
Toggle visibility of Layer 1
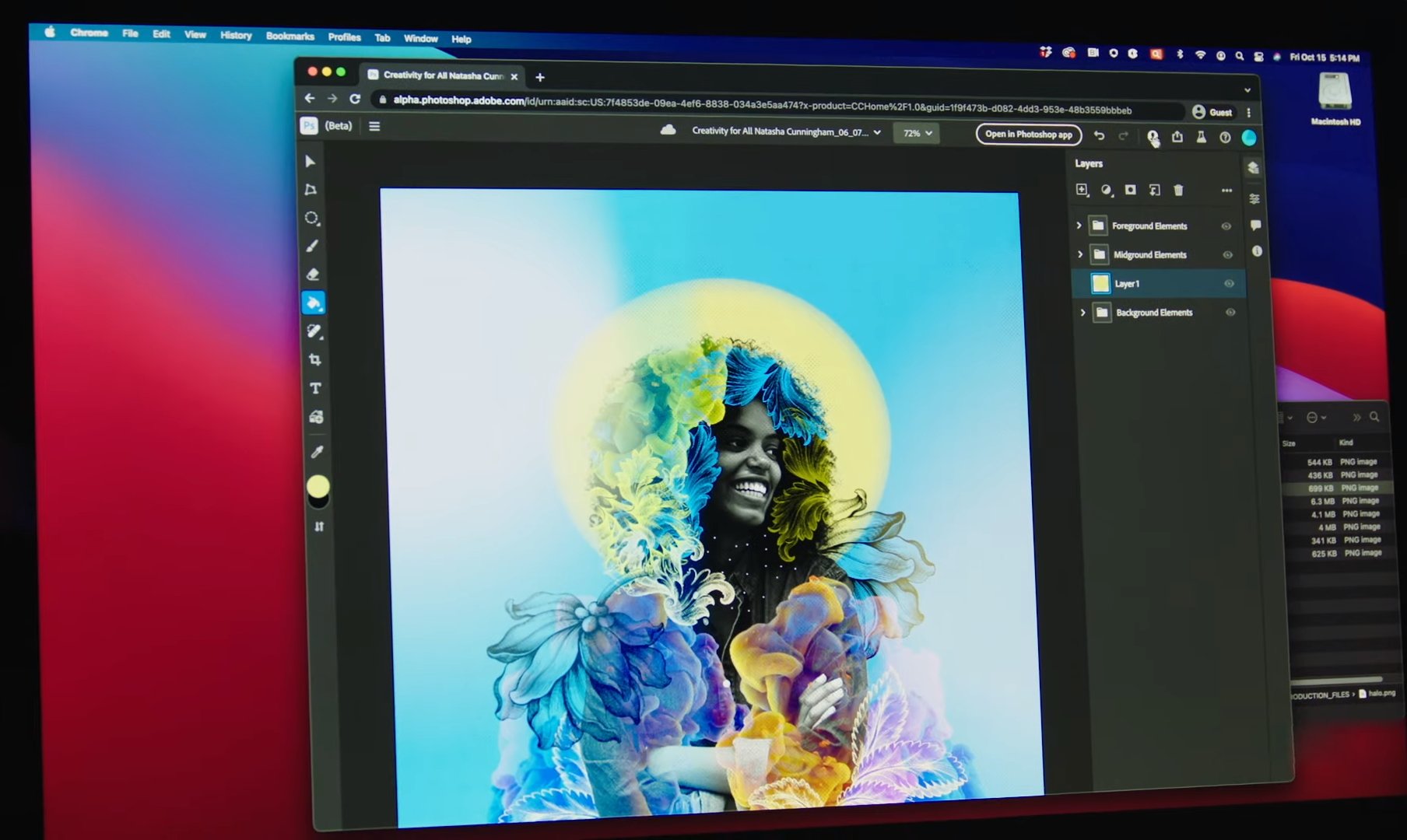(1229, 284)
